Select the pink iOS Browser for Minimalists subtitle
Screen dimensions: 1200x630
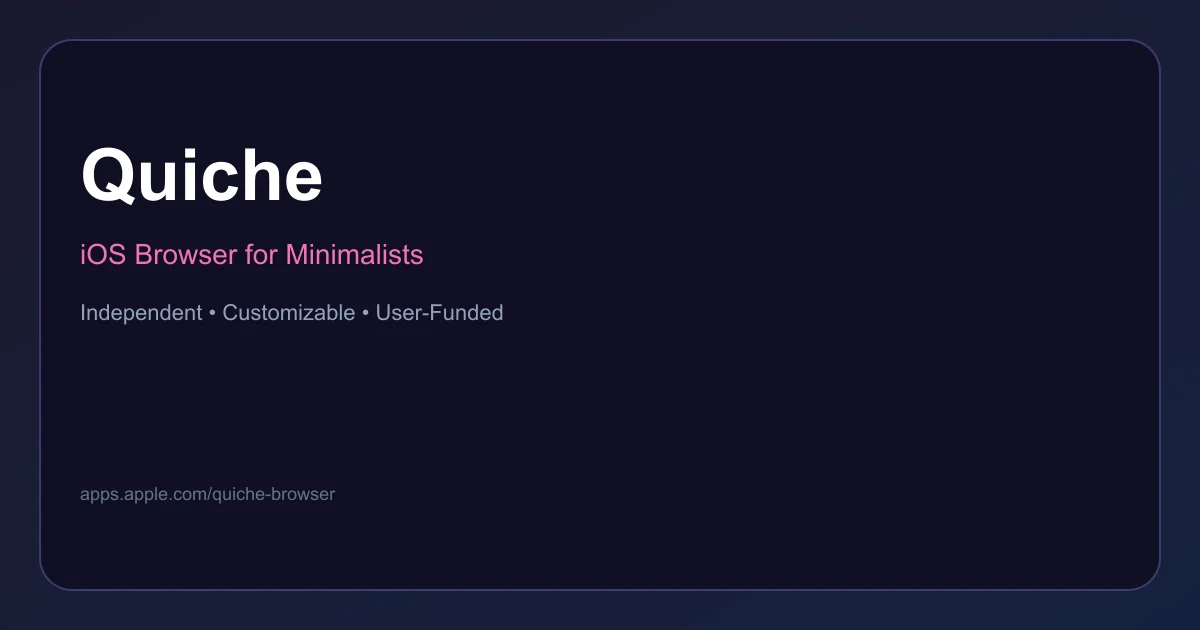[x=252, y=254]
